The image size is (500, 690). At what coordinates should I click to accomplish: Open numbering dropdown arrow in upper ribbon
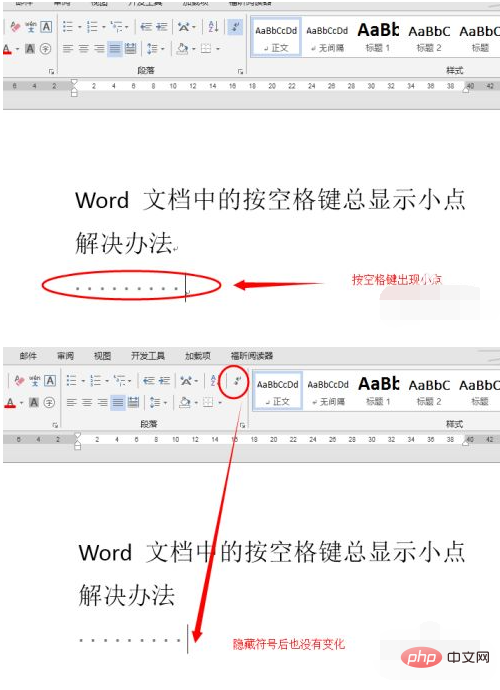click(104, 27)
